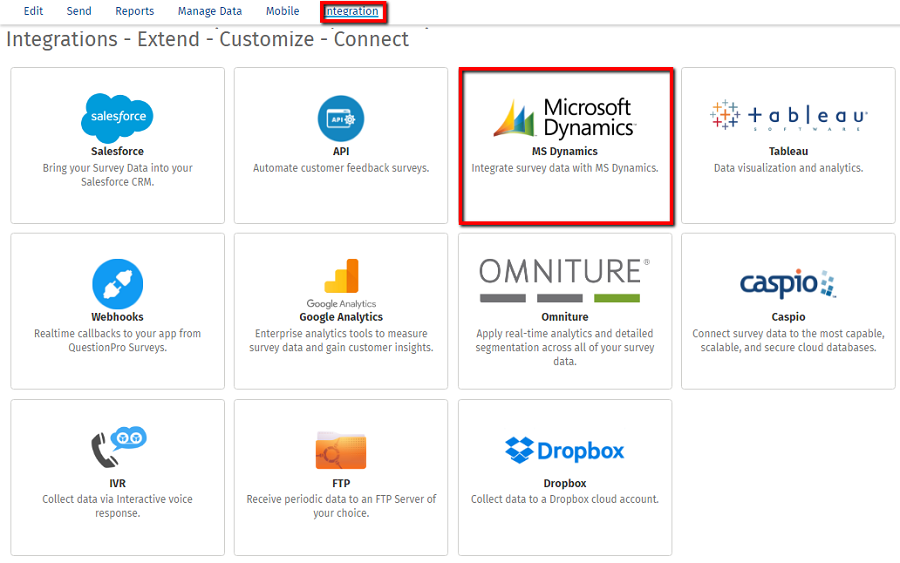Click 'Receive periodic data to an FTP Server' text
The width and height of the screenshot is (900, 563).
coord(341,506)
